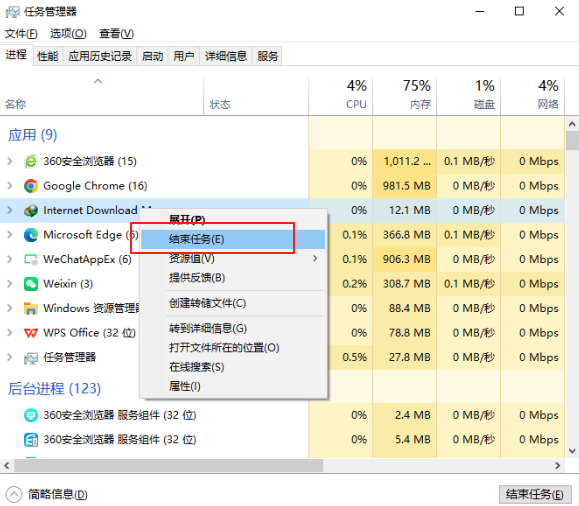Click the WPS Office red icon
This screenshot has height=506, width=579.
(x=31, y=333)
